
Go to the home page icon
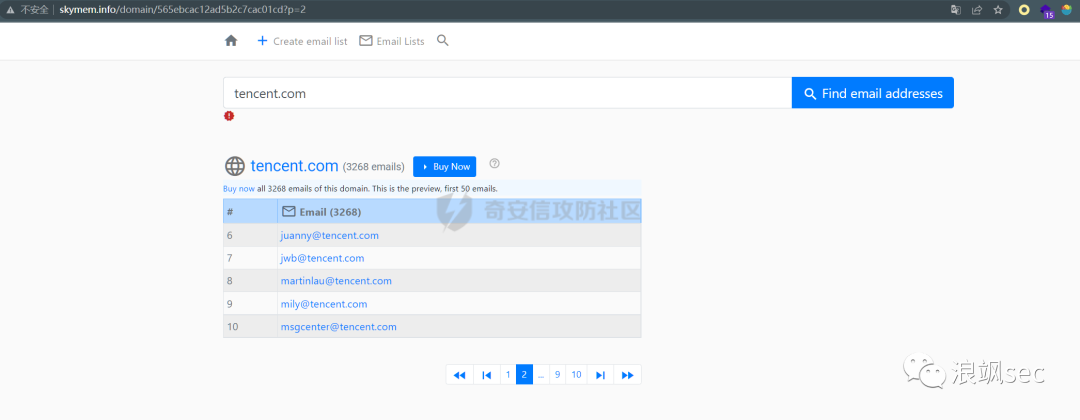[231, 41]
